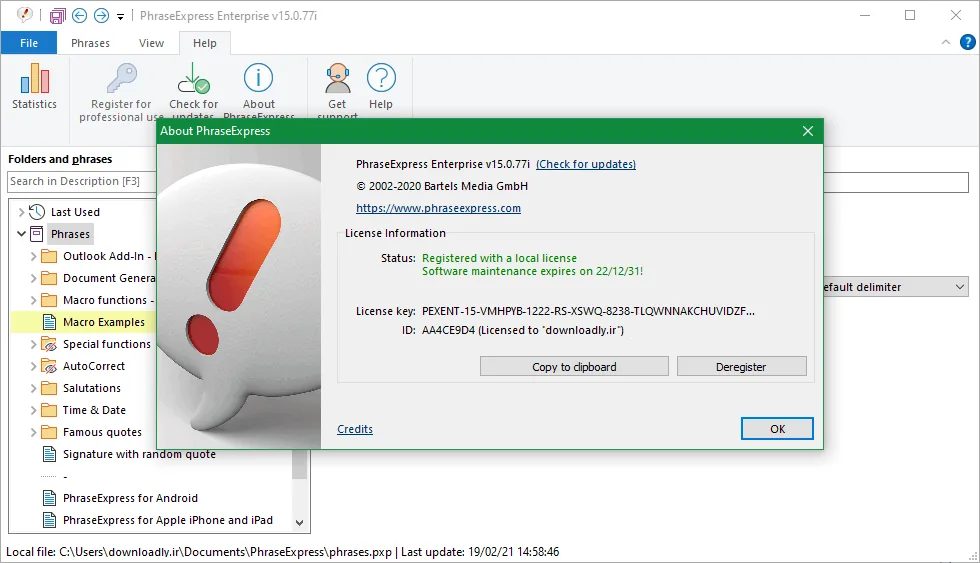Click the AutoCorrect folder icon

[49, 366]
